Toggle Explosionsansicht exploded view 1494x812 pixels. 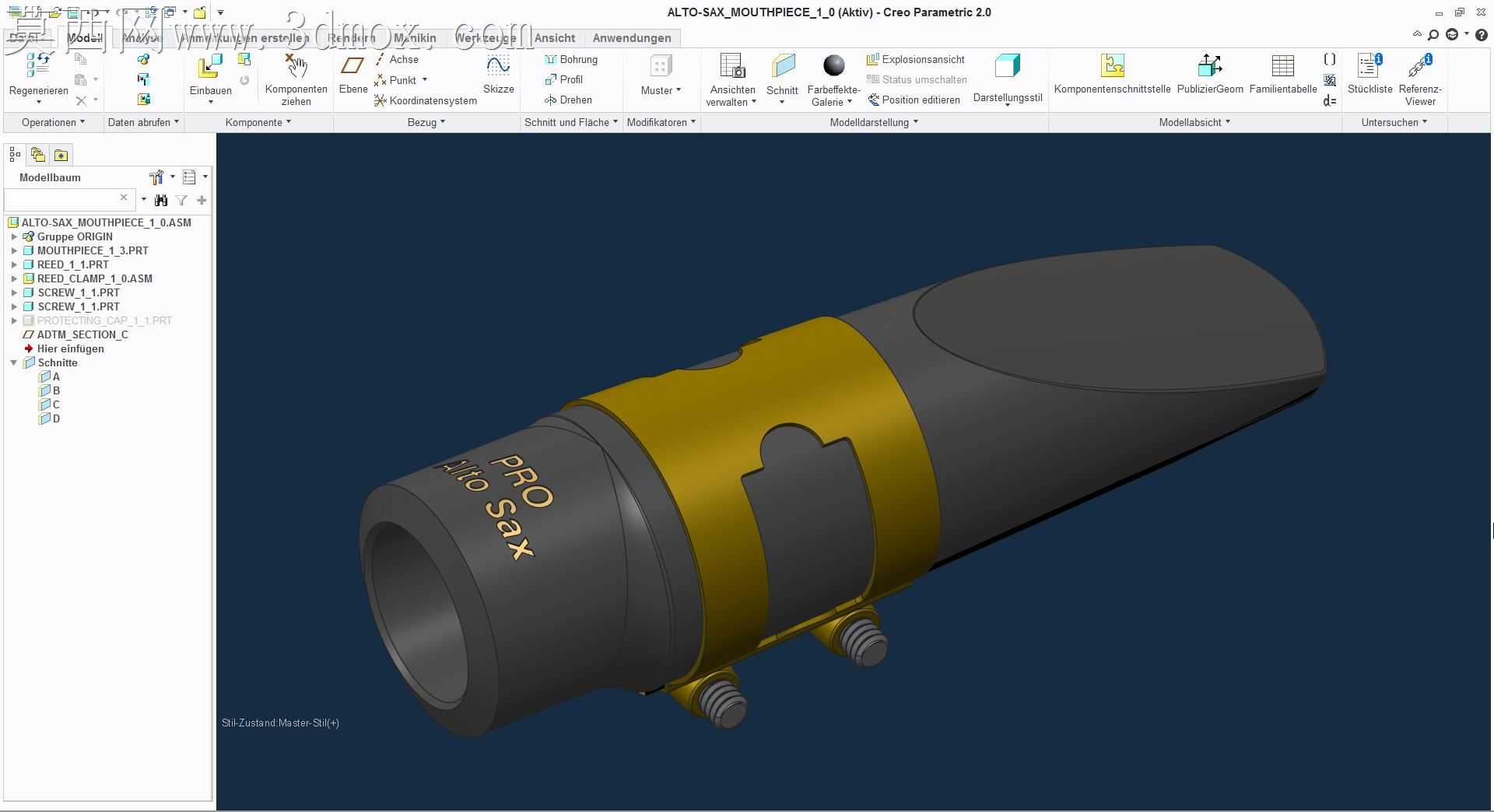pyautogui.click(x=916, y=59)
